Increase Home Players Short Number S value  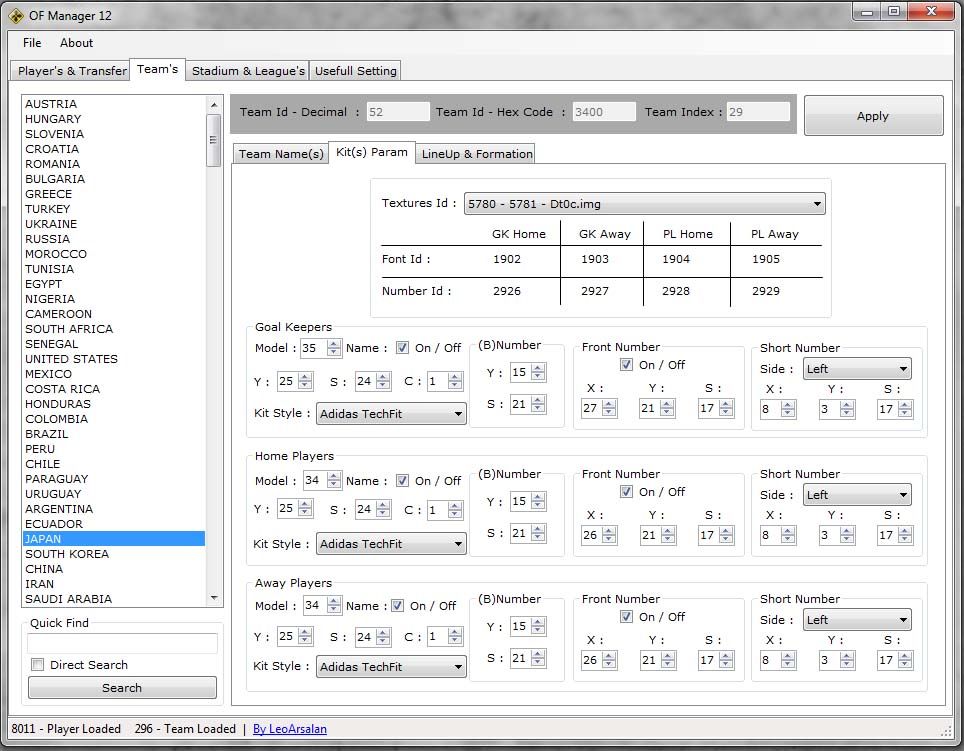click(905, 531)
